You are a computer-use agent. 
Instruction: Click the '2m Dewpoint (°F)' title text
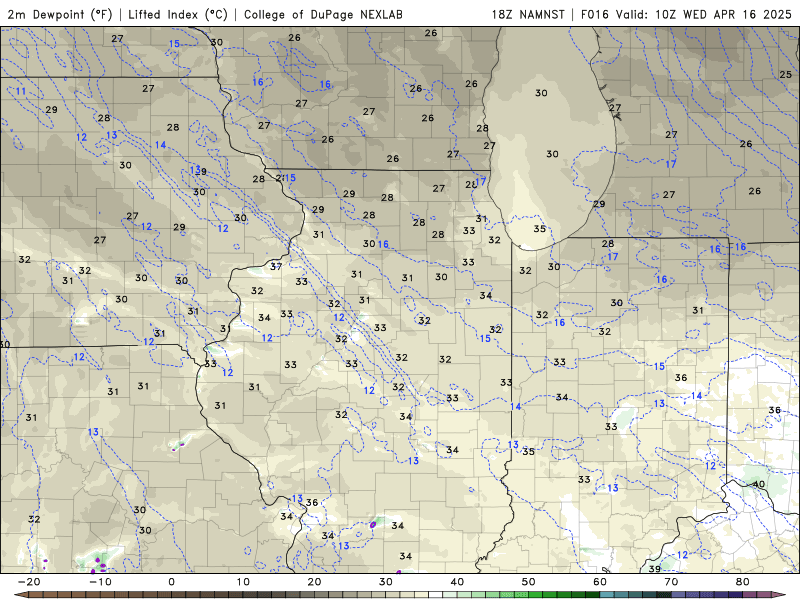pyautogui.click(x=60, y=15)
